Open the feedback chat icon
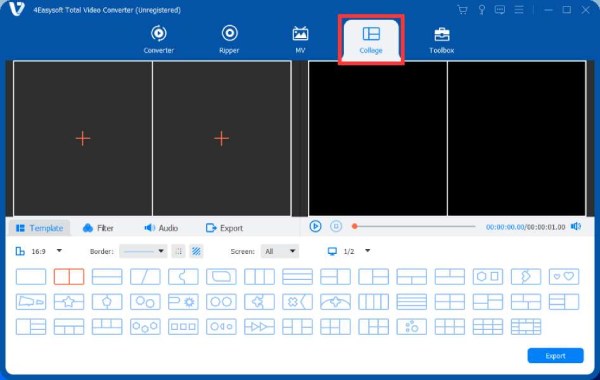The image size is (600, 380). click(500, 10)
